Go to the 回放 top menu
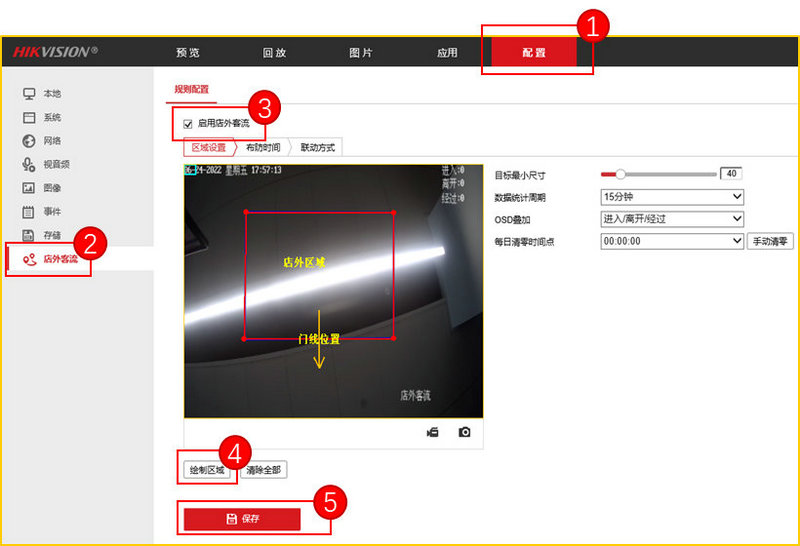Image resolution: width=800 pixels, height=546 pixels. click(274, 53)
